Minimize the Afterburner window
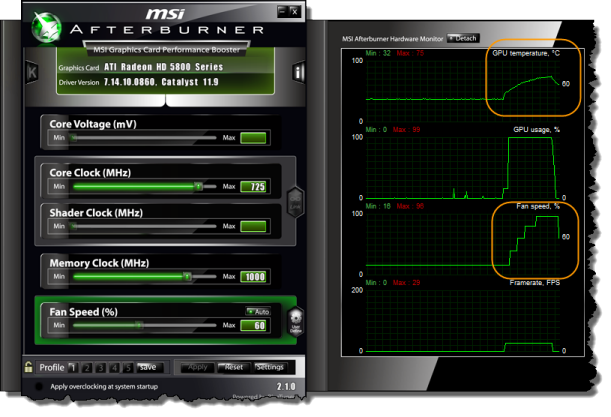The image size is (611, 417). pyautogui.click(x=282, y=12)
